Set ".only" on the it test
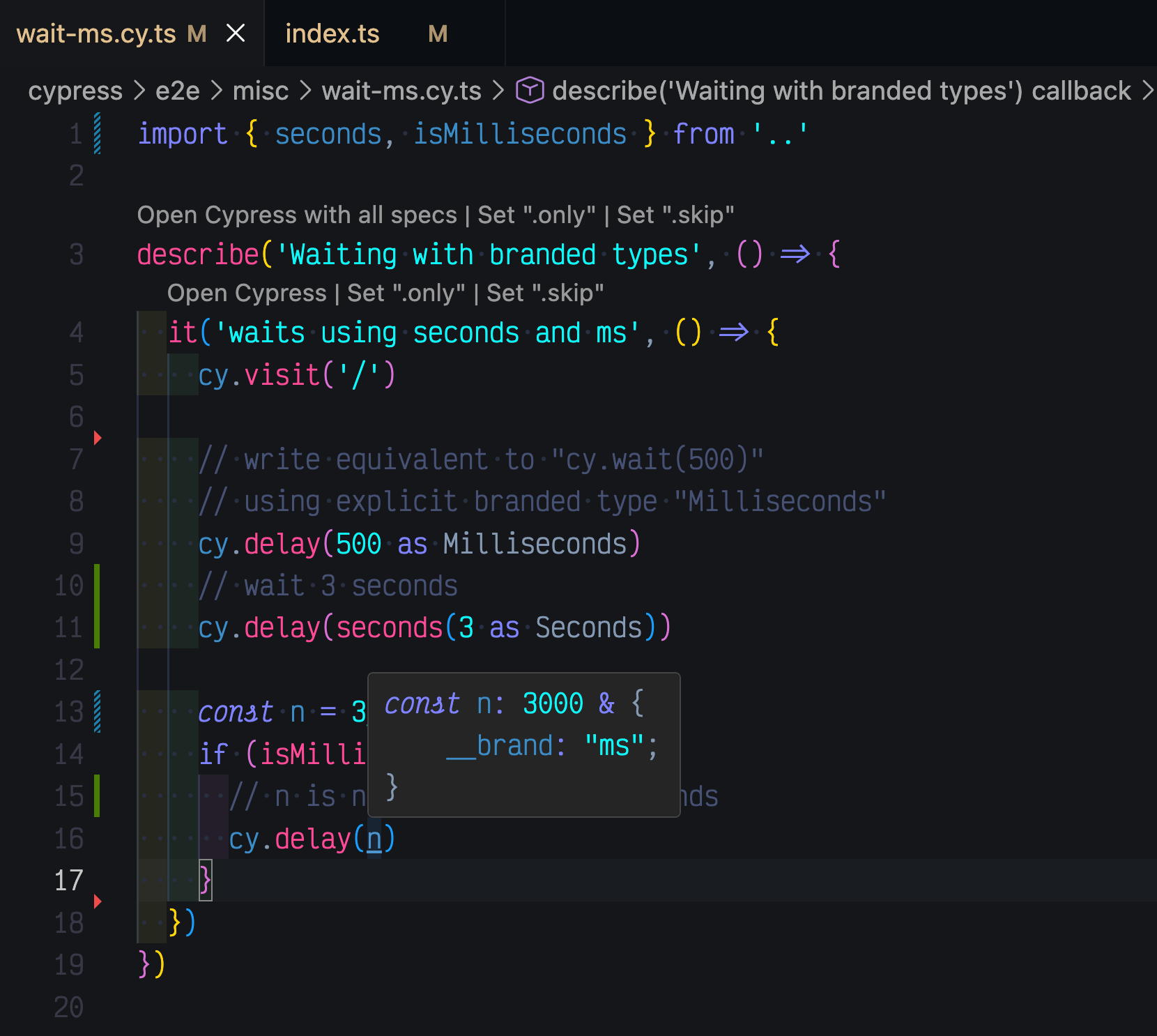 (406, 293)
